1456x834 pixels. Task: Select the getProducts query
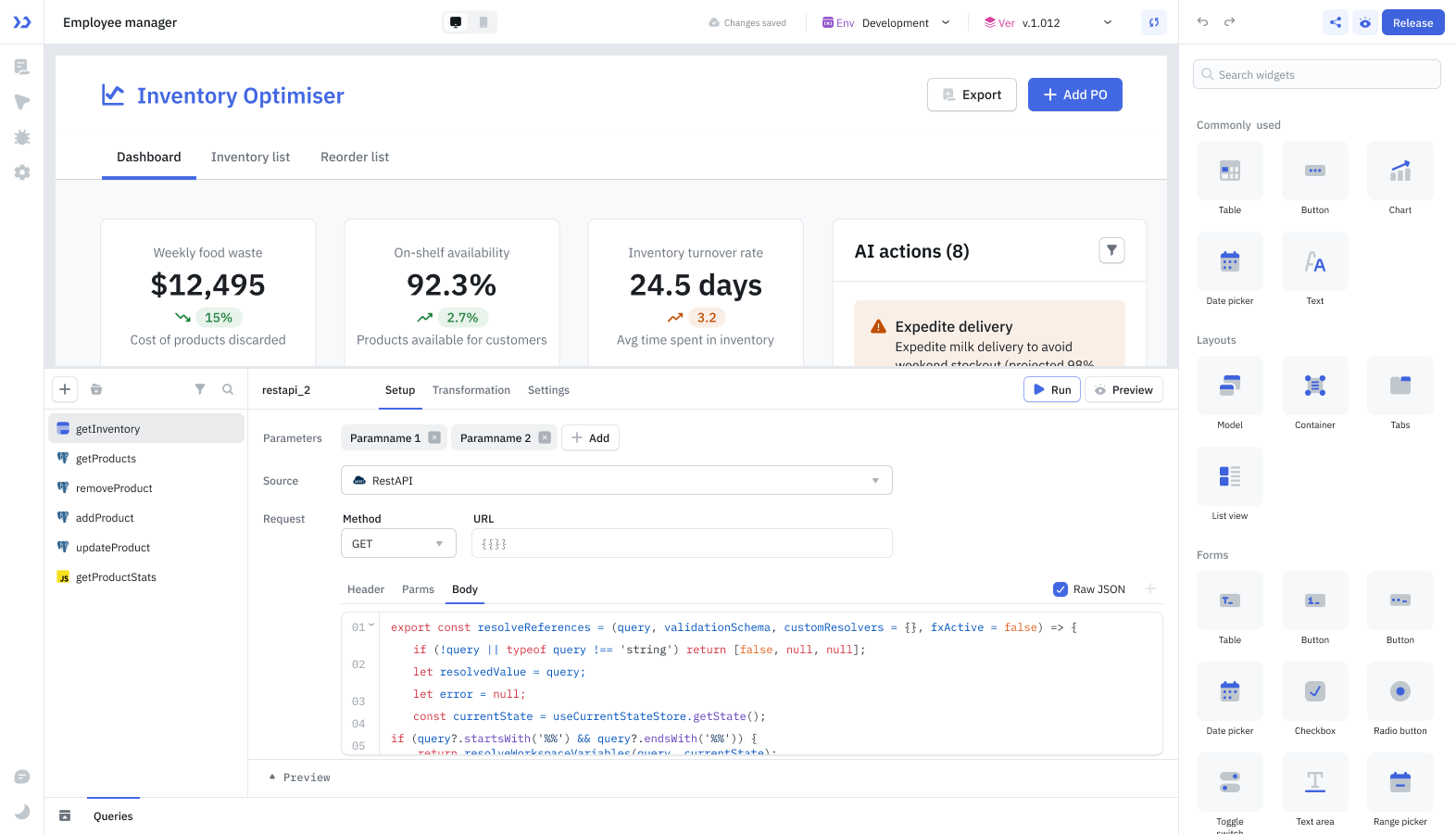coord(146,459)
